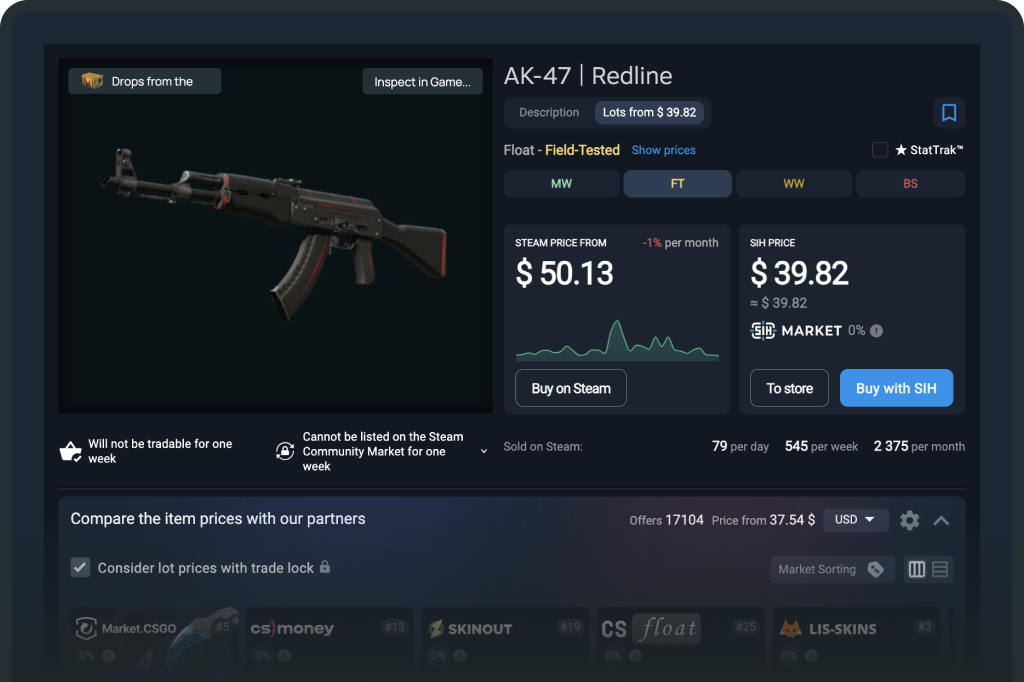Click the Buy with SIH button
Viewport: 1024px width, 682px height.
pyautogui.click(x=896, y=388)
